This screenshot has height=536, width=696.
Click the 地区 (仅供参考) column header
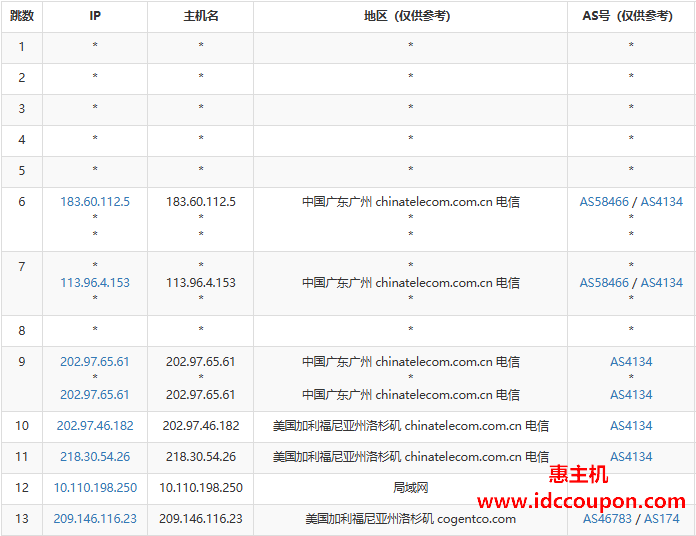[x=410, y=16]
